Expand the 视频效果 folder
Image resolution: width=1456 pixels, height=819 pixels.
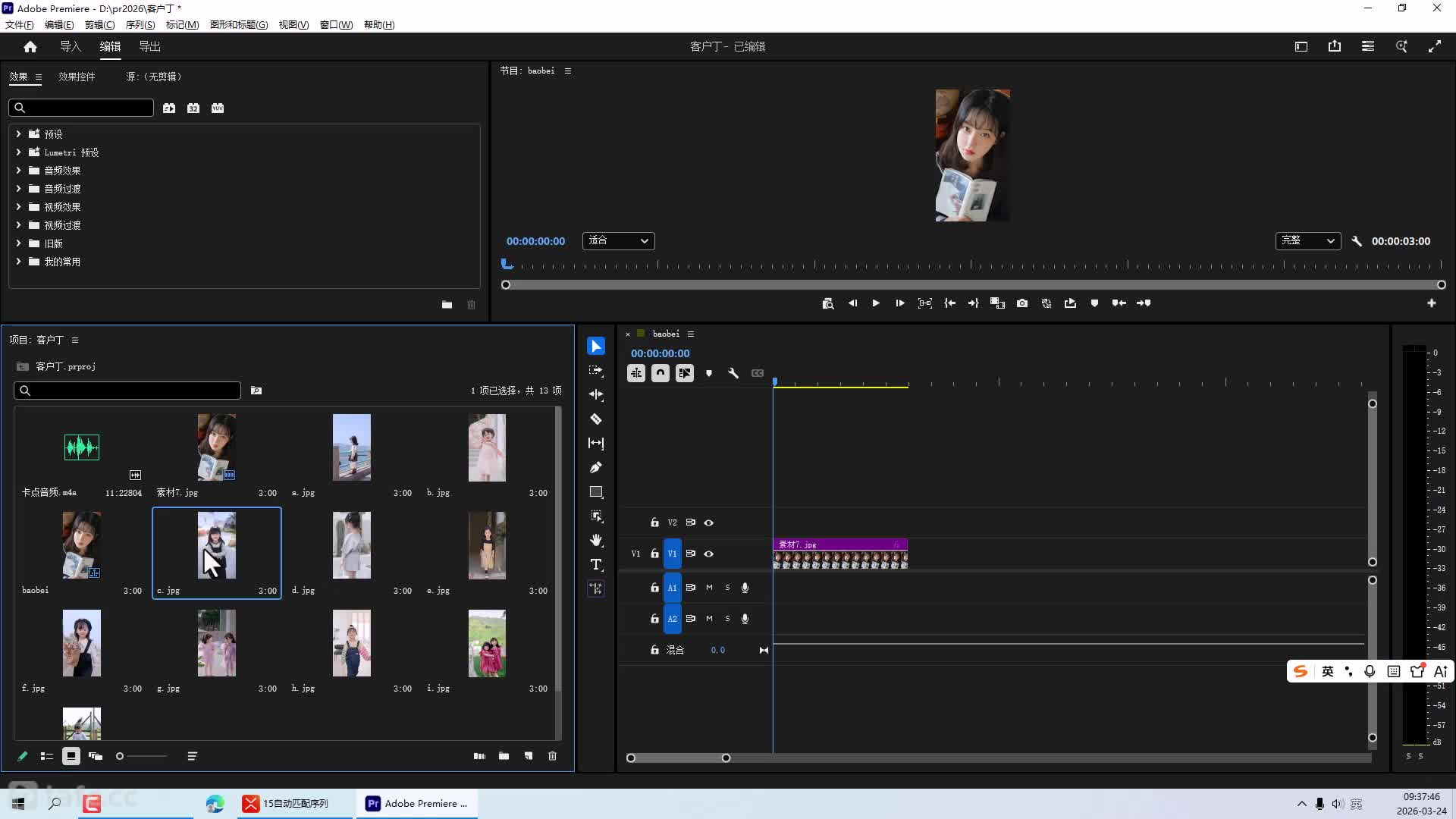tap(18, 207)
